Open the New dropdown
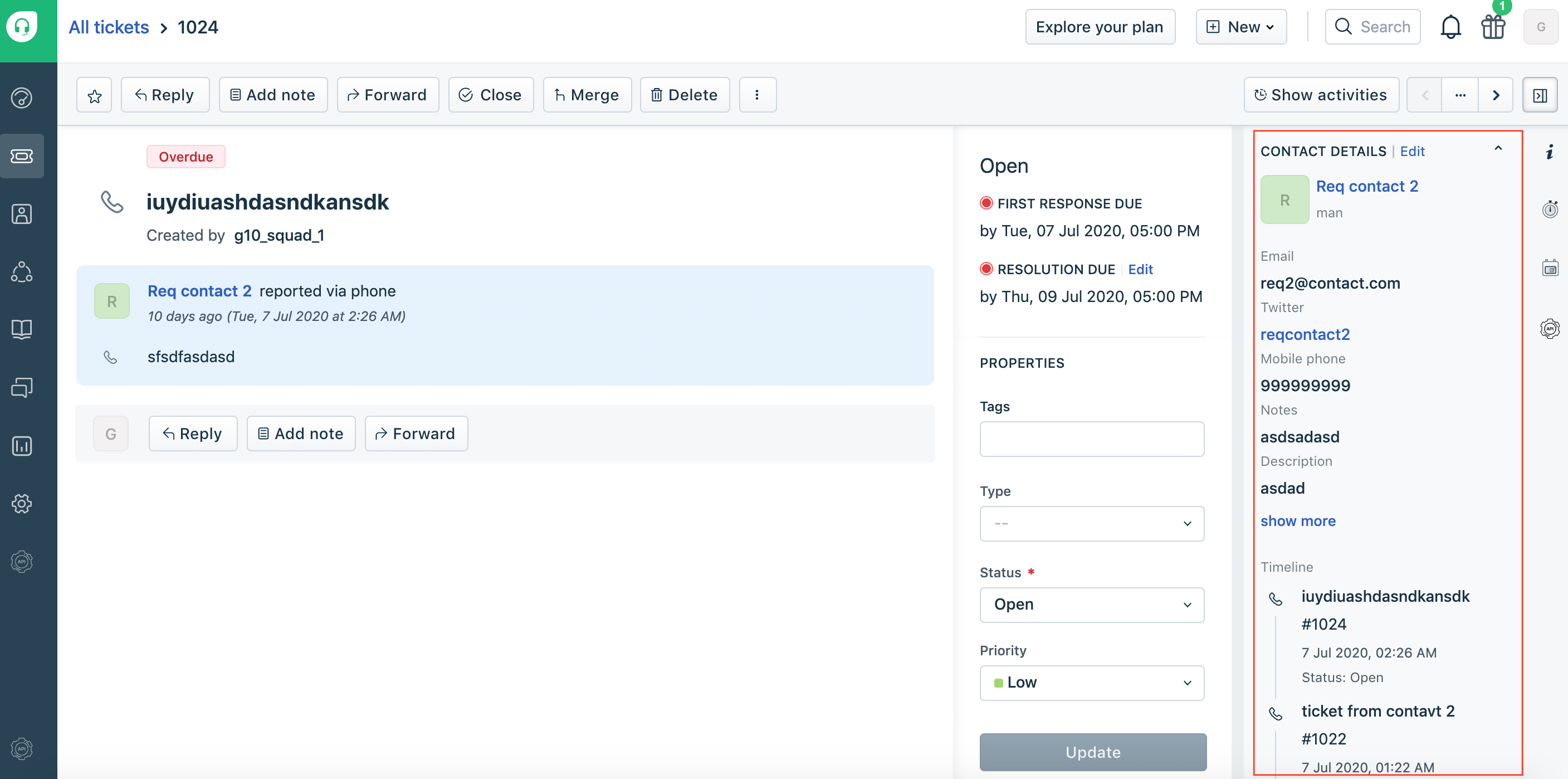This screenshot has width=1568, height=779. tap(1241, 27)
